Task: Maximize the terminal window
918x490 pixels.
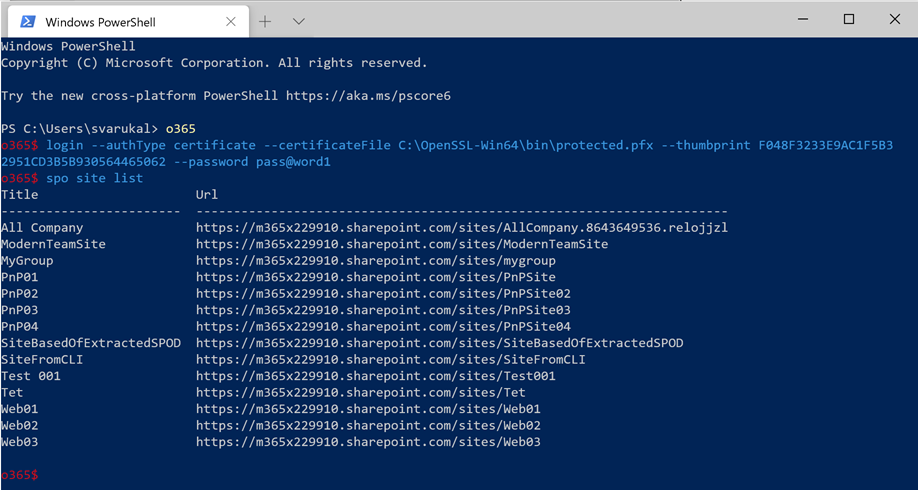Action: click(x=848, y=19)
